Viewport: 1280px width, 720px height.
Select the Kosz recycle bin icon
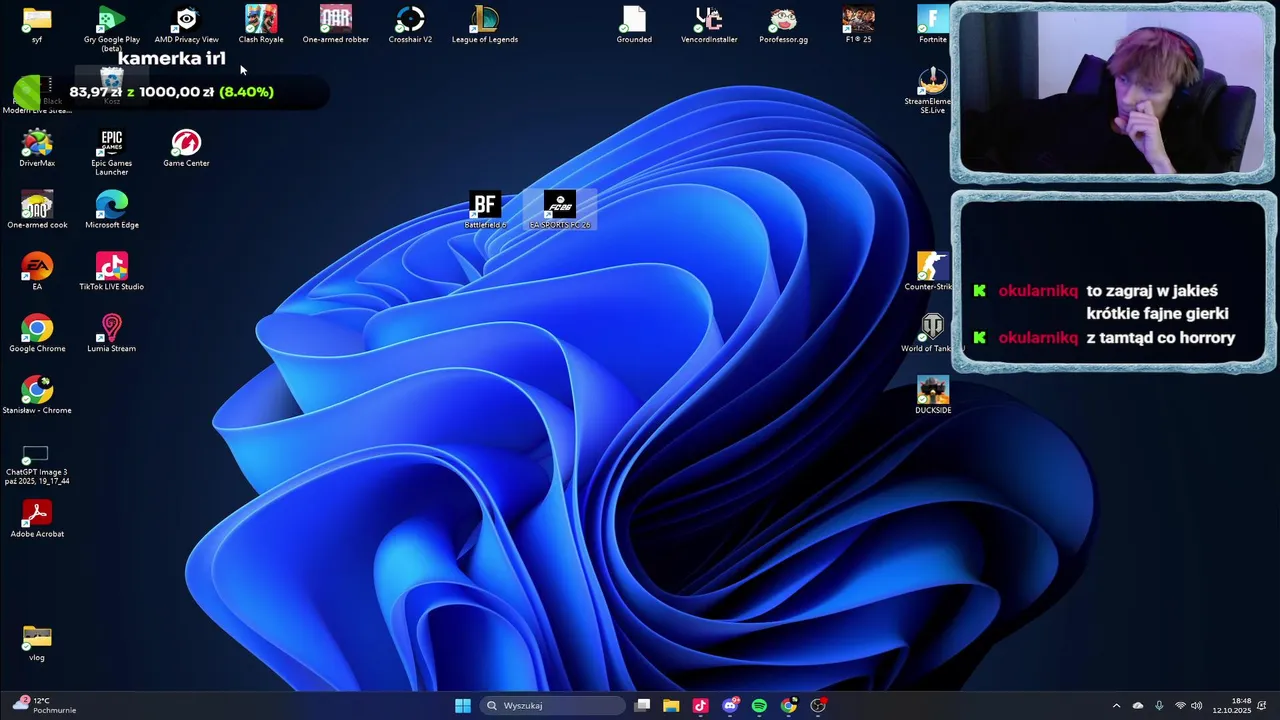[x=112, y=87]
